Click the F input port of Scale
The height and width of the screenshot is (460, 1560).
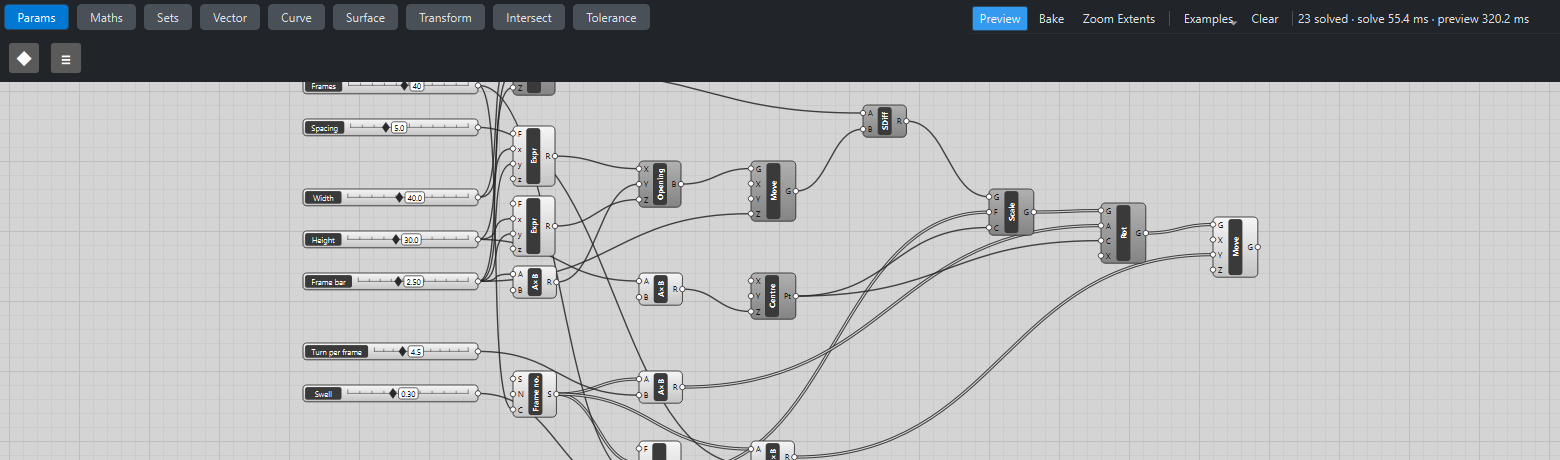point(989,212)
